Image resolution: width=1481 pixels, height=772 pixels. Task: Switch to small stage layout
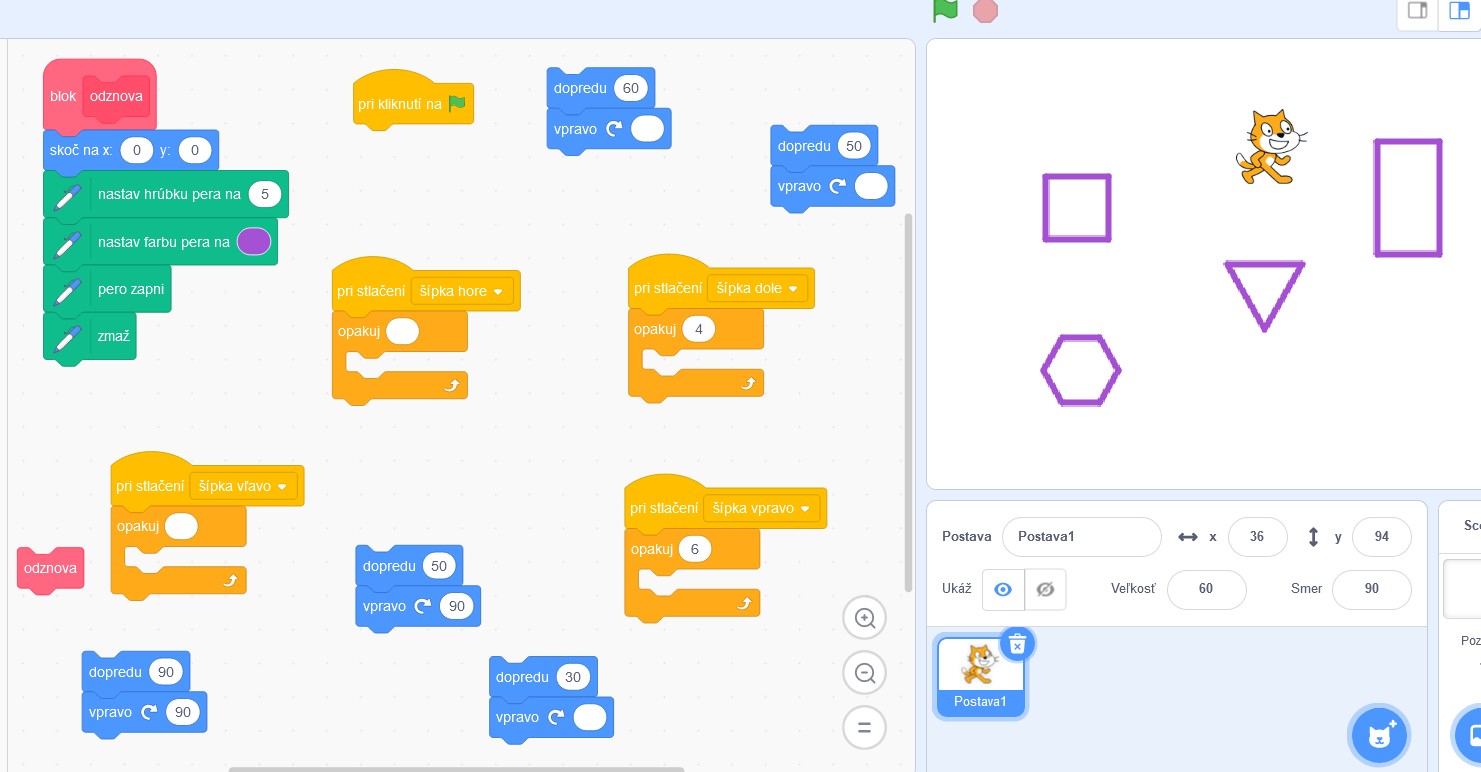point(1417,12)
